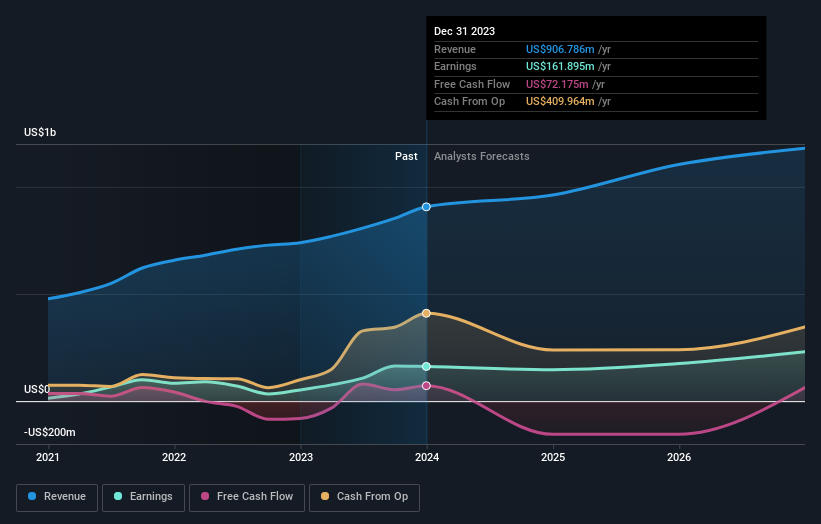Select the Revenue data point at 2024
Viewport: 821px width, 524px height.
tap(426, 207)
